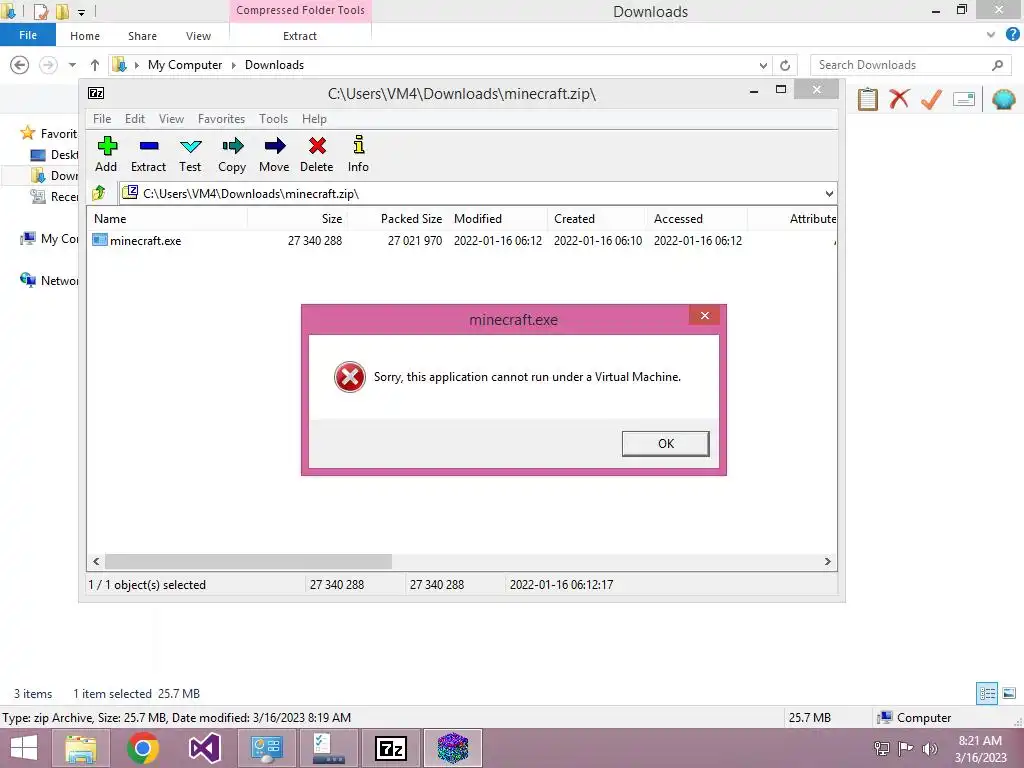Open recent locations dropdown arrow

coord(72,65)
